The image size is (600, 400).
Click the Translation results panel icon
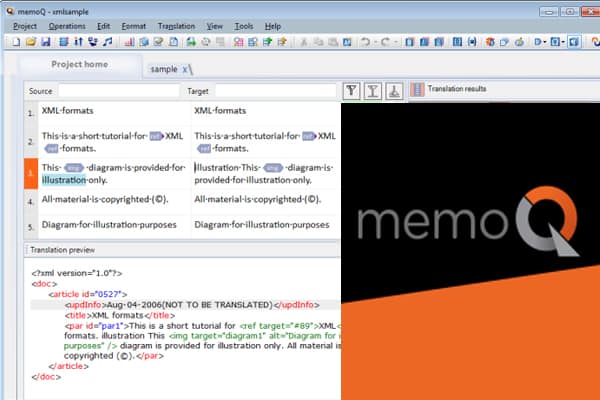(418, 90)
